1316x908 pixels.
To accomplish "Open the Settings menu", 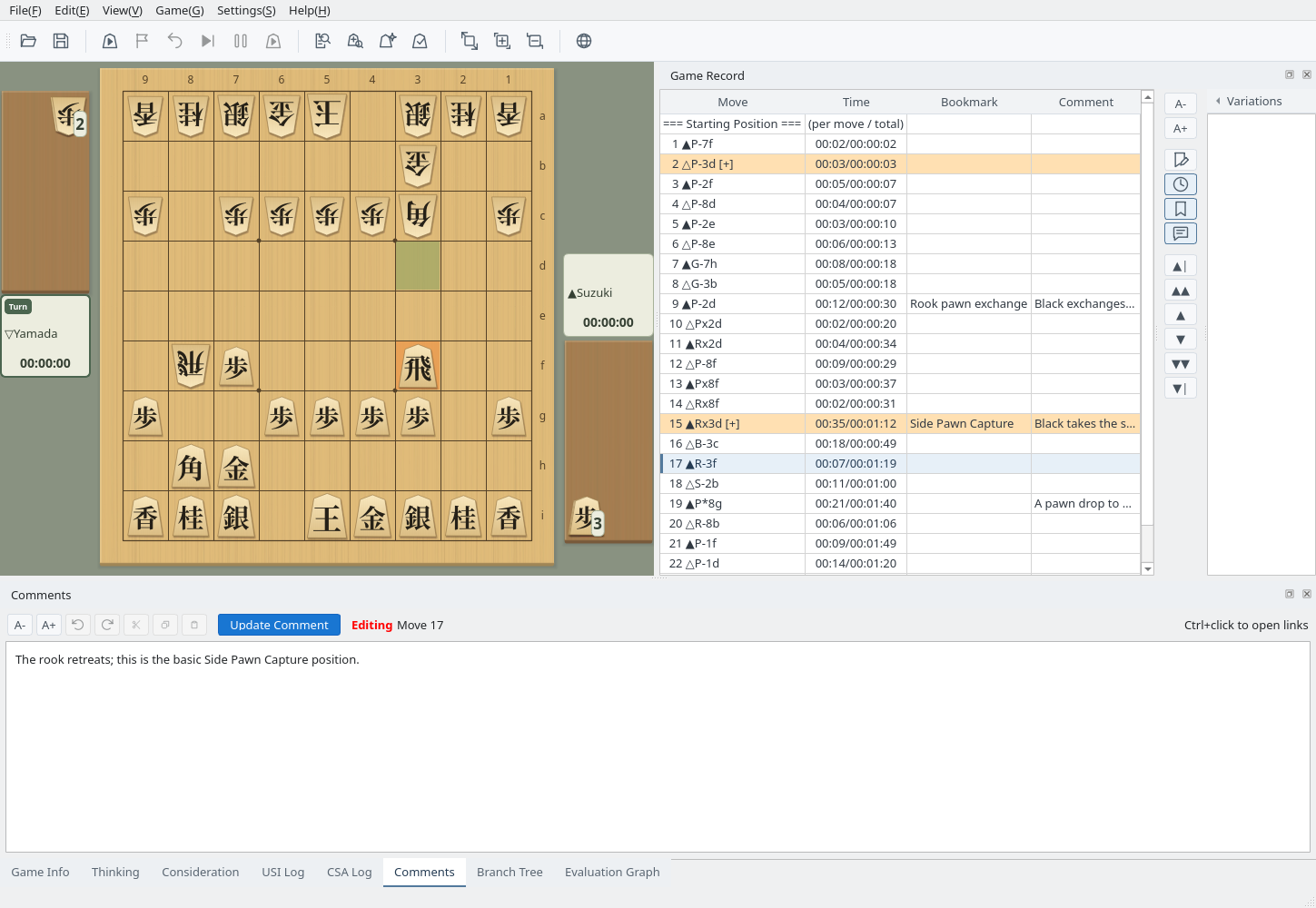I will [x=246, y=10].
